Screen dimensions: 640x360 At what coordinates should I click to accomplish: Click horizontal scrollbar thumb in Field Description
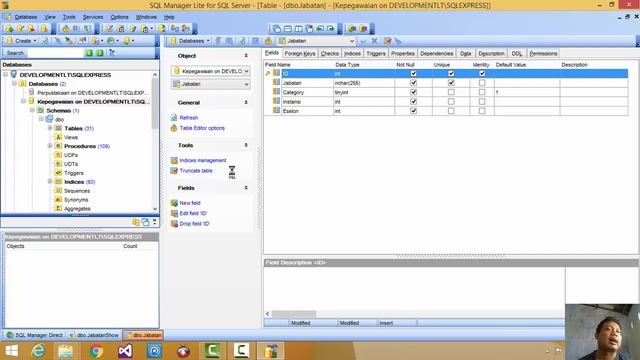coord(294,314)
